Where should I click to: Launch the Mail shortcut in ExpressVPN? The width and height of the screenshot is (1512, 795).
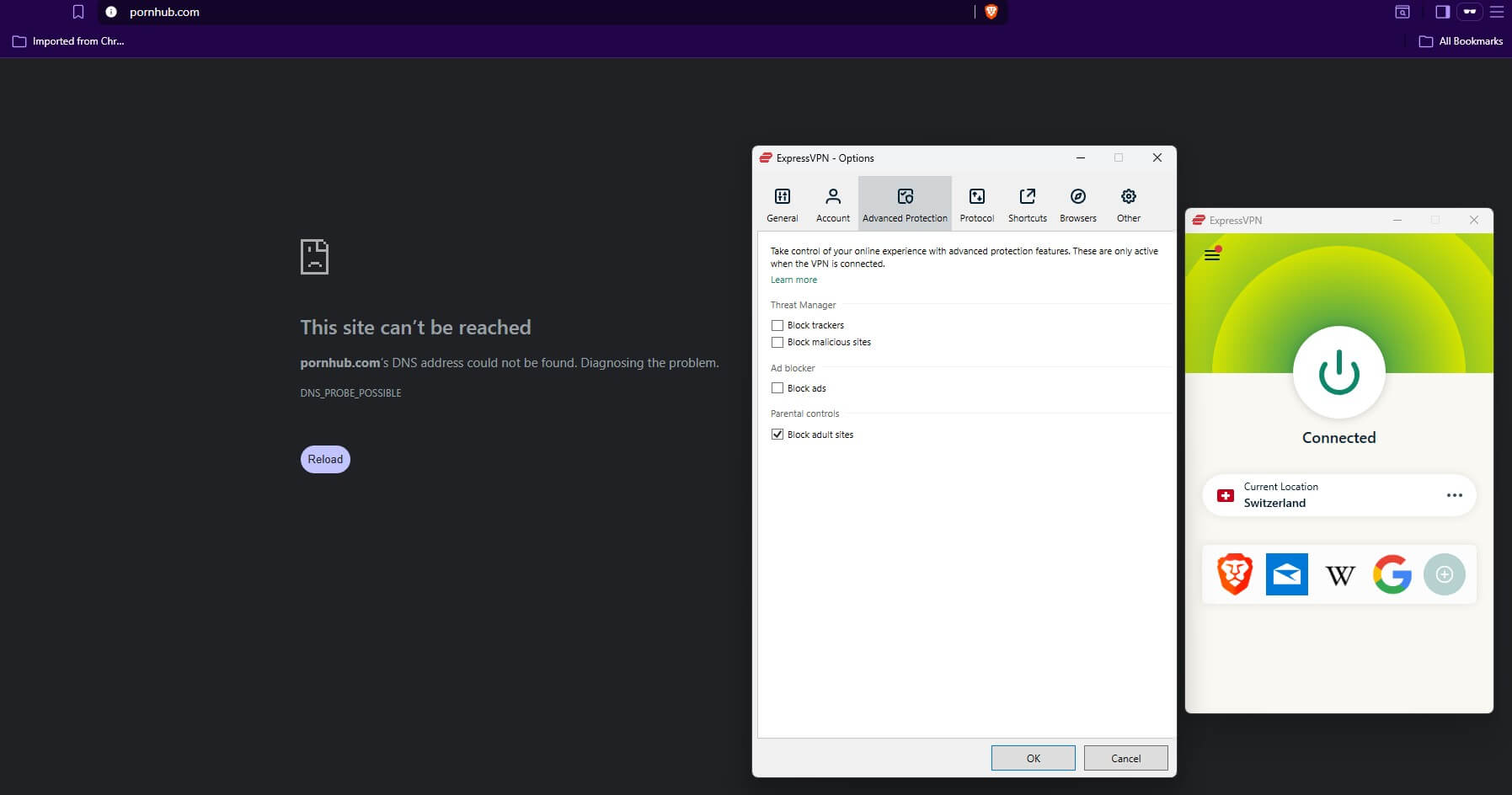(x=1287, y=574)
